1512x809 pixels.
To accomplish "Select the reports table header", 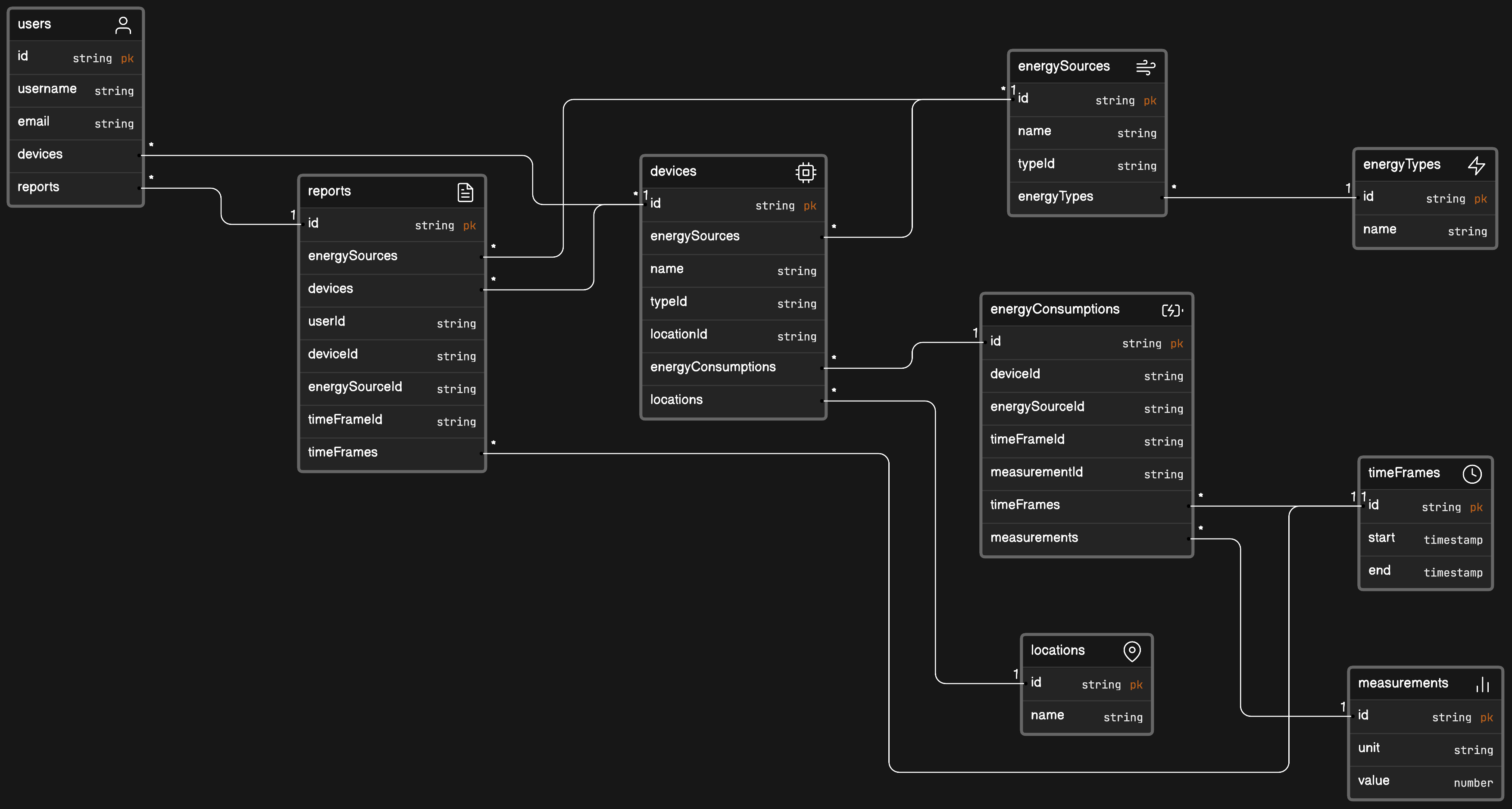I will 329,191.
